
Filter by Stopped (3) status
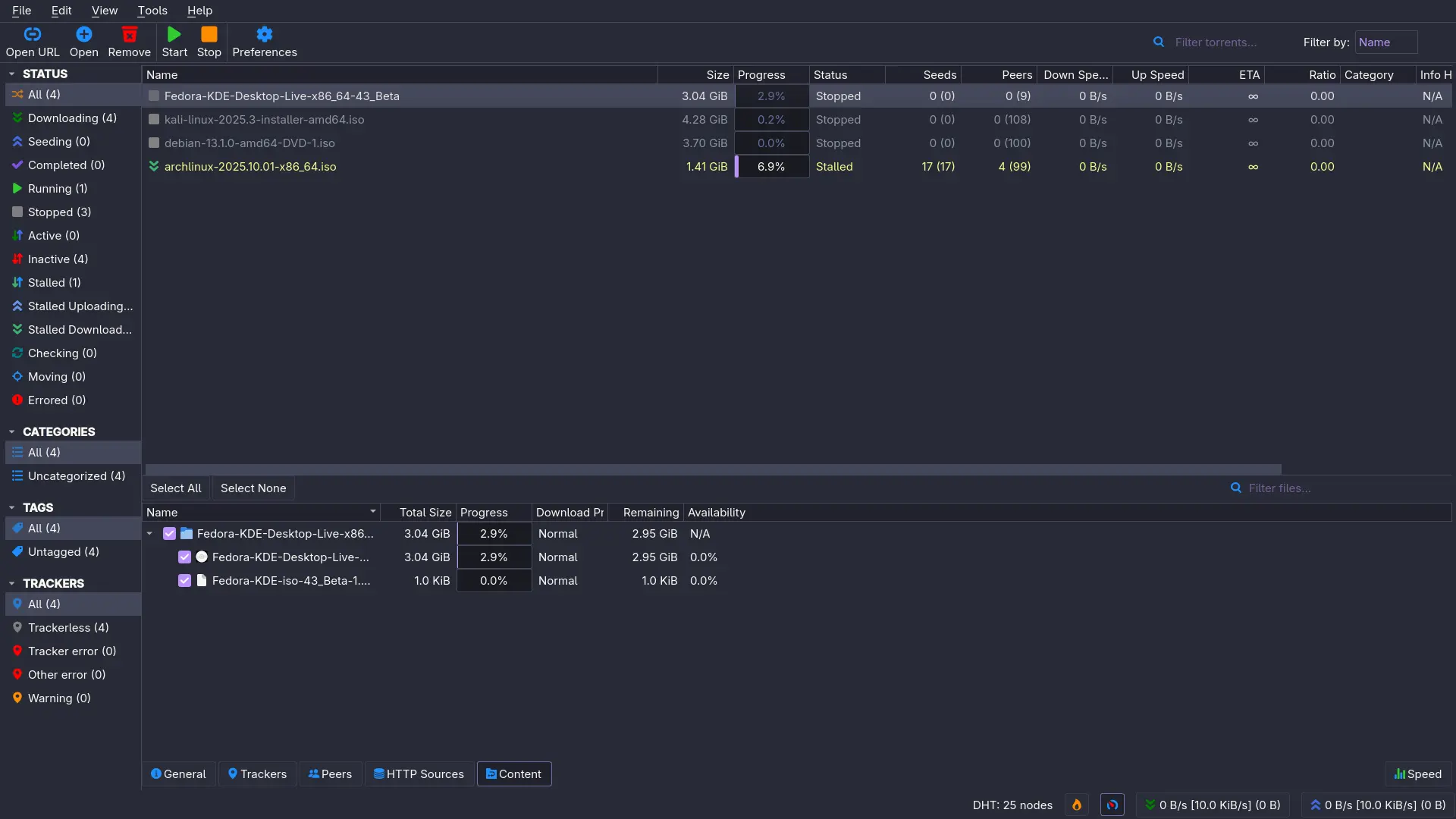[73, 212]
